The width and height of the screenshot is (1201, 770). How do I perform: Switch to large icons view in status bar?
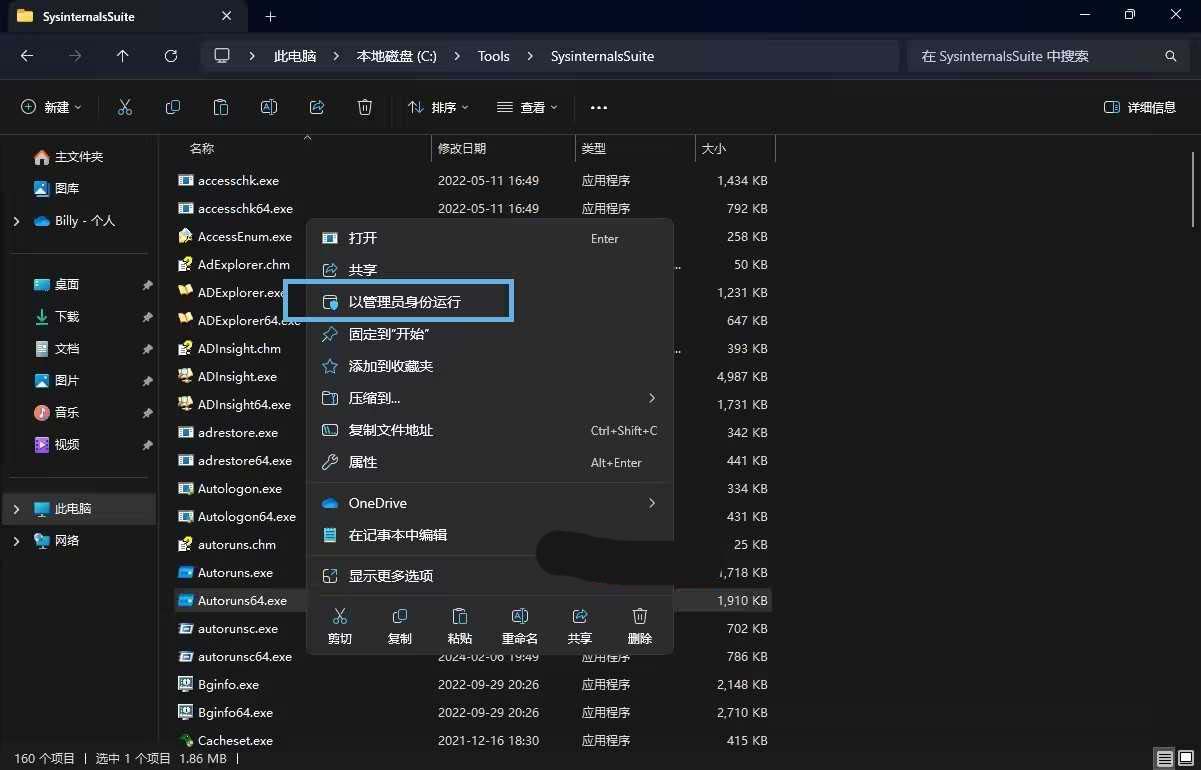pyautogui.click(x=1186, y=758)
